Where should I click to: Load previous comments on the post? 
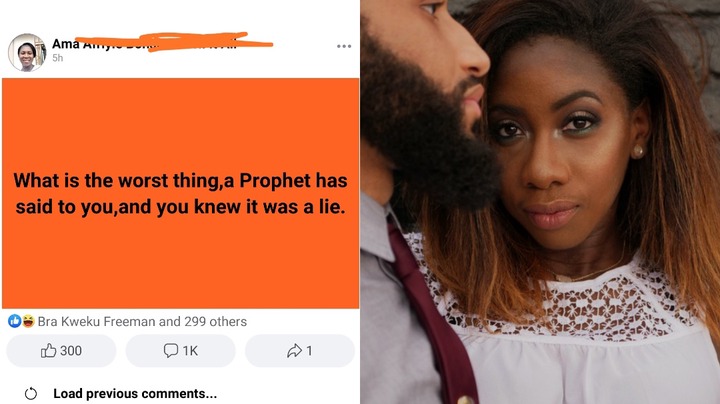click(135, 393)
